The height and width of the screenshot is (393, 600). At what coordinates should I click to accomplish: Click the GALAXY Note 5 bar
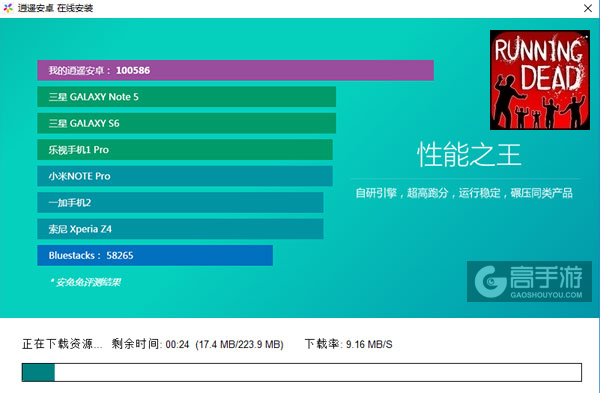pos(186,97)
